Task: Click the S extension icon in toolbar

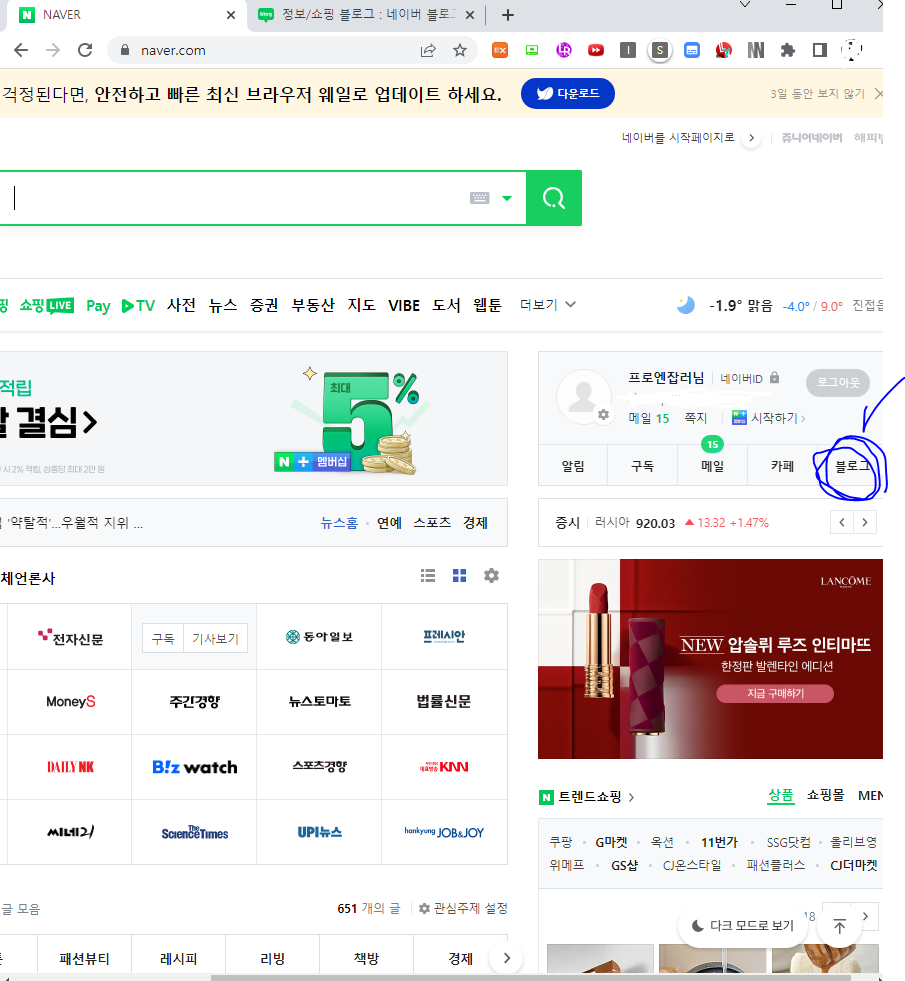Action: coord(659,50)
